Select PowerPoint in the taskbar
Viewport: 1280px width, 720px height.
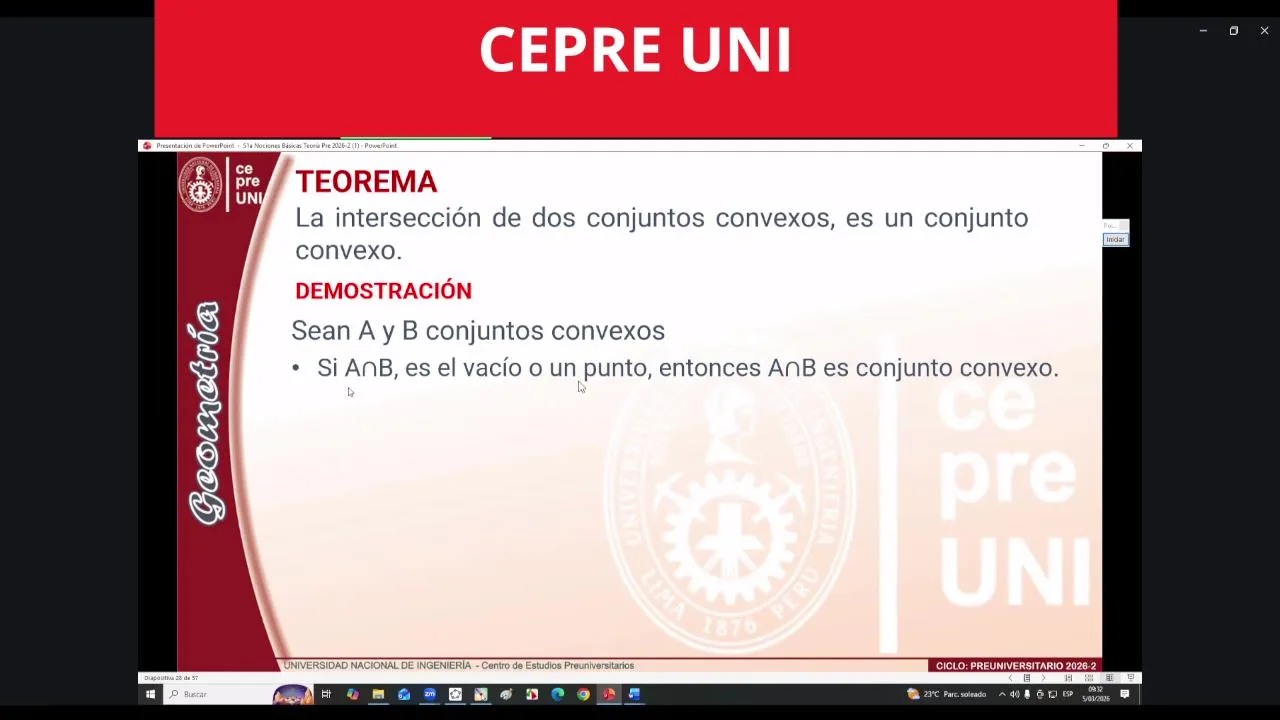[x=608, y=694]
